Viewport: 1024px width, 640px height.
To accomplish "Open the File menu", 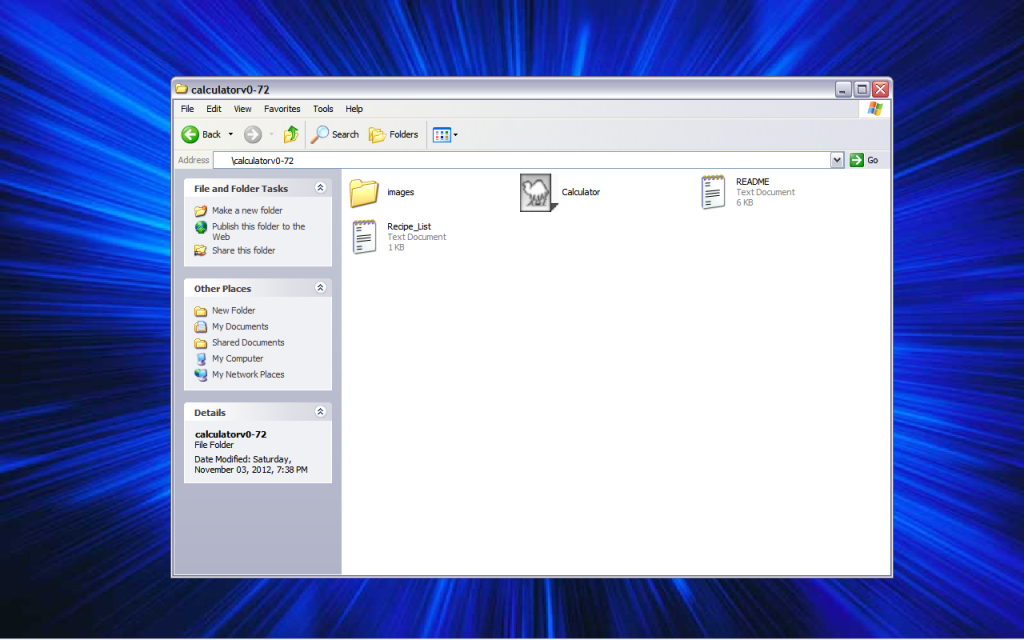I will [x=187, y=109].
